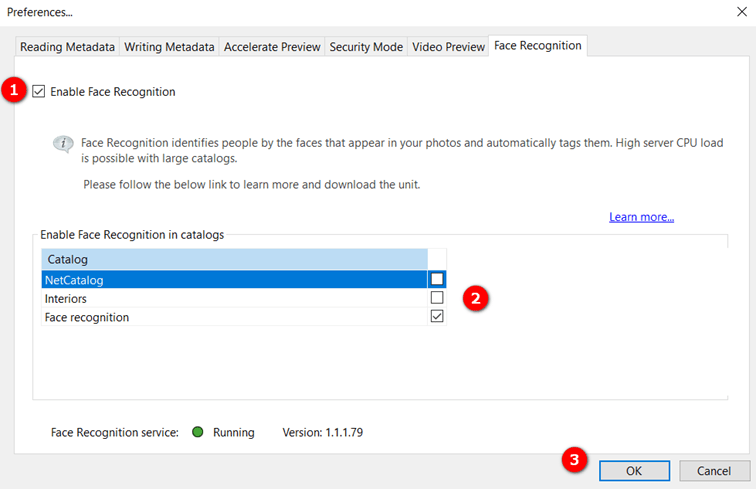Uncheck the Face recognition catalog checkbox
Screen dimensions: 756x489
click(437, 317)
